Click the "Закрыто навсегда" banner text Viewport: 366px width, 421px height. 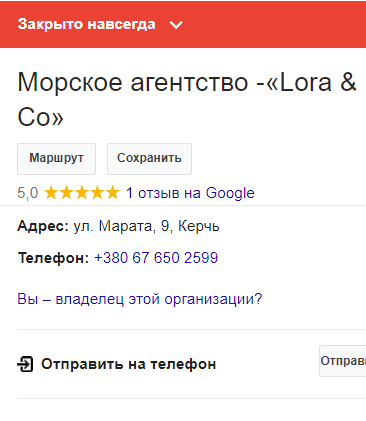click(x=87, y=24)
